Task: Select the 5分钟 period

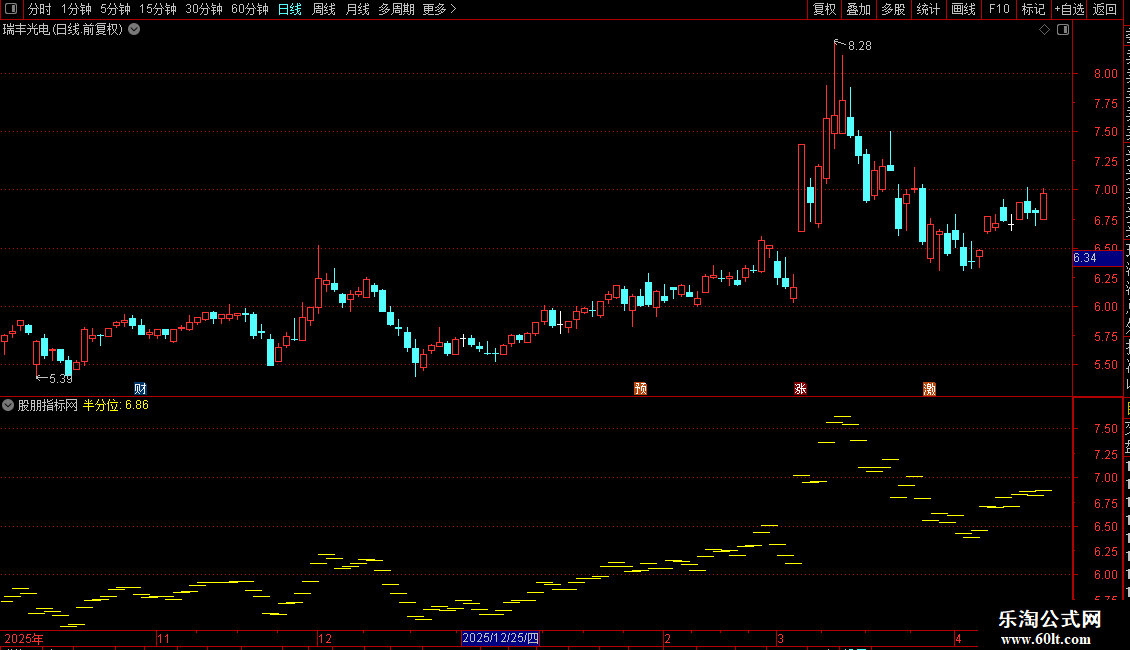Action: (x=115, y=9)
